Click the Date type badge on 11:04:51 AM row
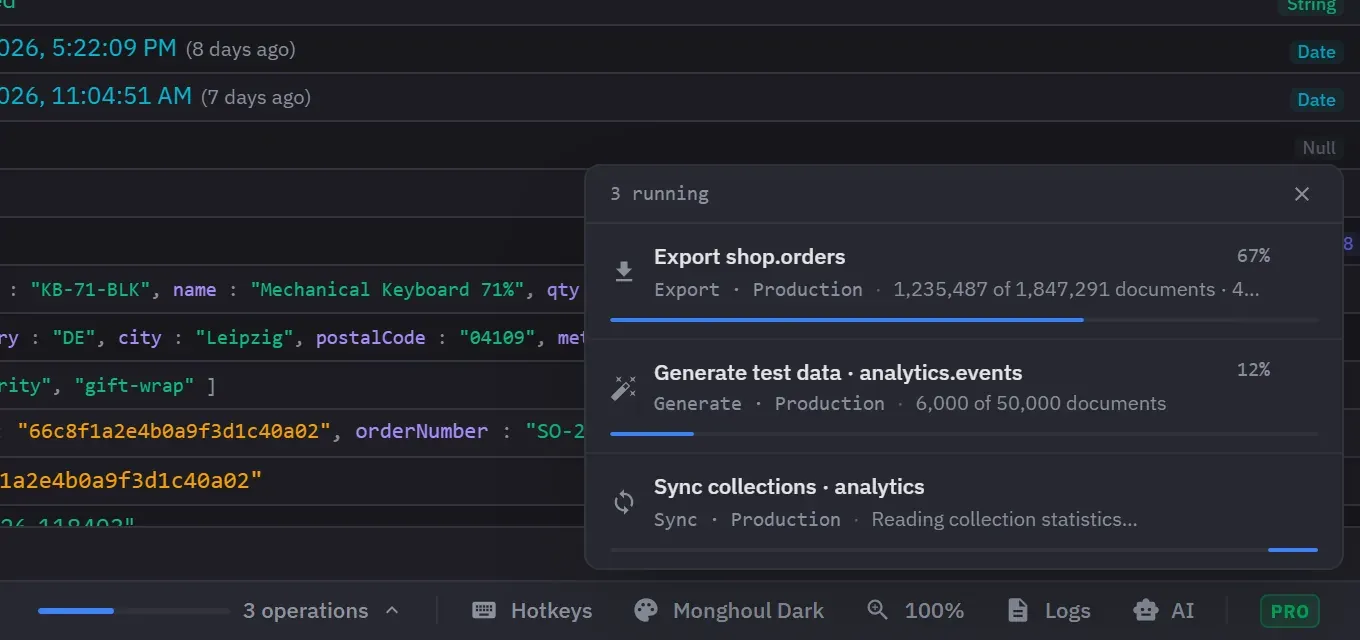This screenshot has width=1360, height=640. [1316, 99]
